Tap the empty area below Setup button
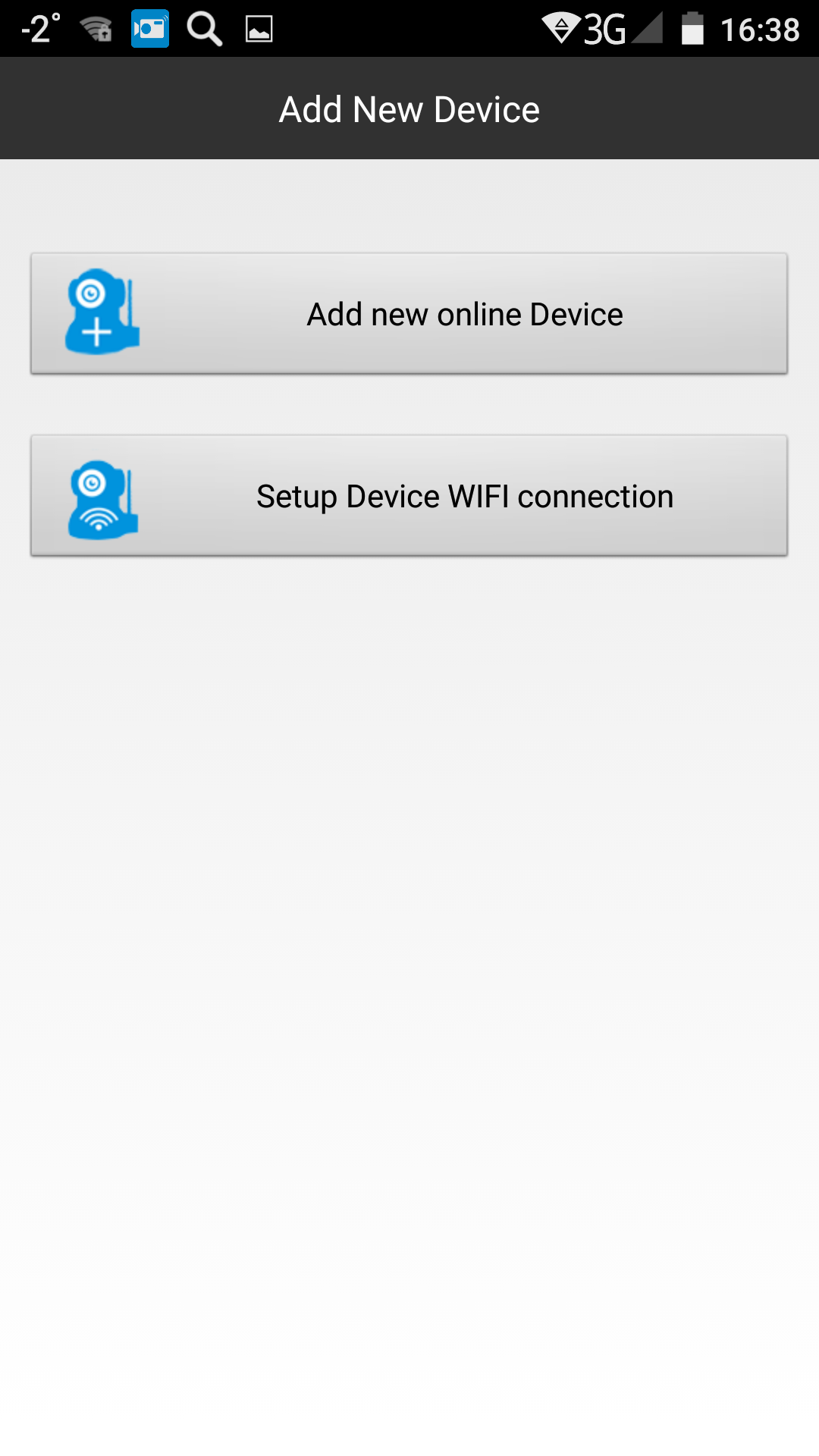 pyautogui.click(x=409, y=986)
